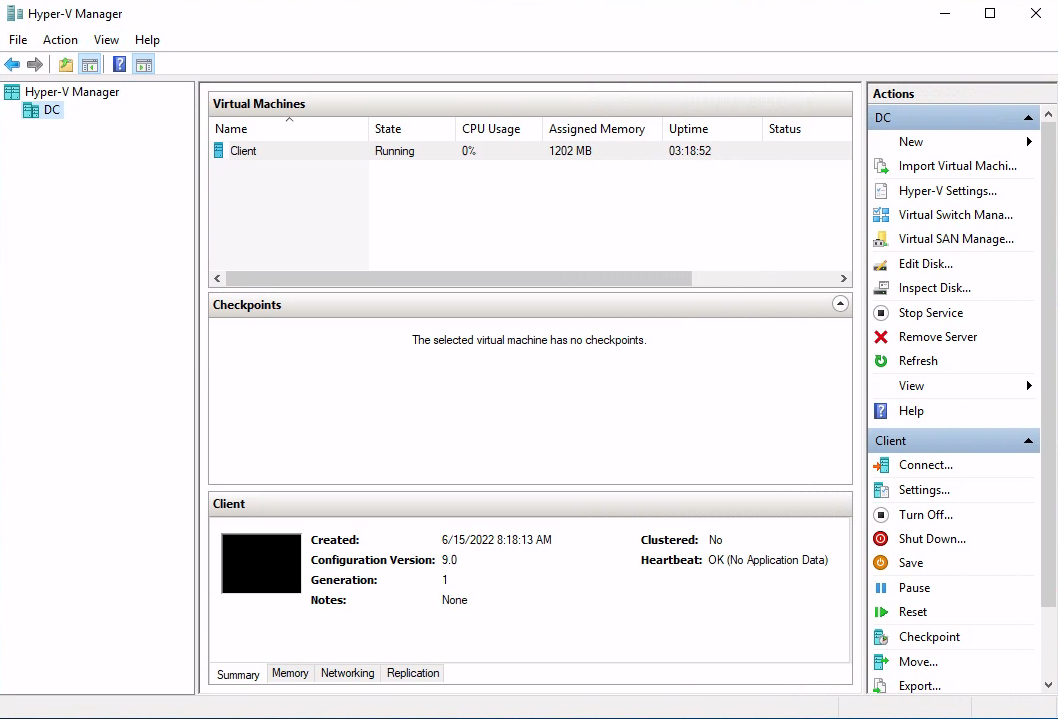The height and width of the screenshot is (719, 1058).
Task: Collapse the Checkpoints panel with round arrow
Action: click(840, 304)
